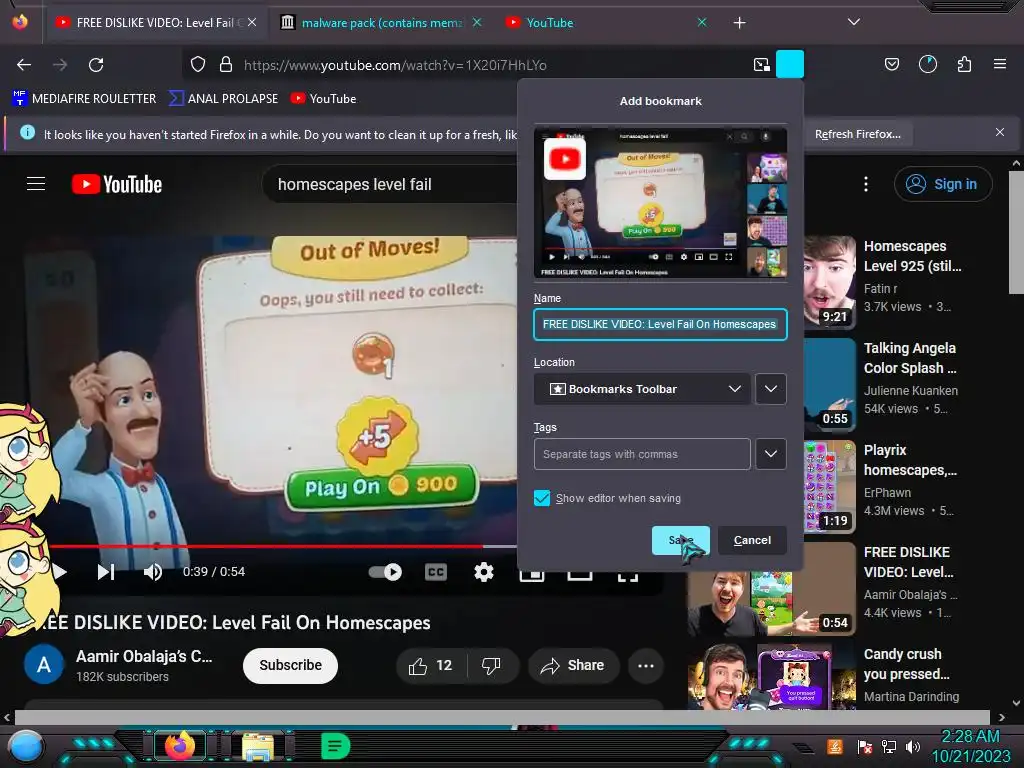This screenshot has height=768, width=1024.
Task: Open the video settings gear
Action: coord(484,572)
